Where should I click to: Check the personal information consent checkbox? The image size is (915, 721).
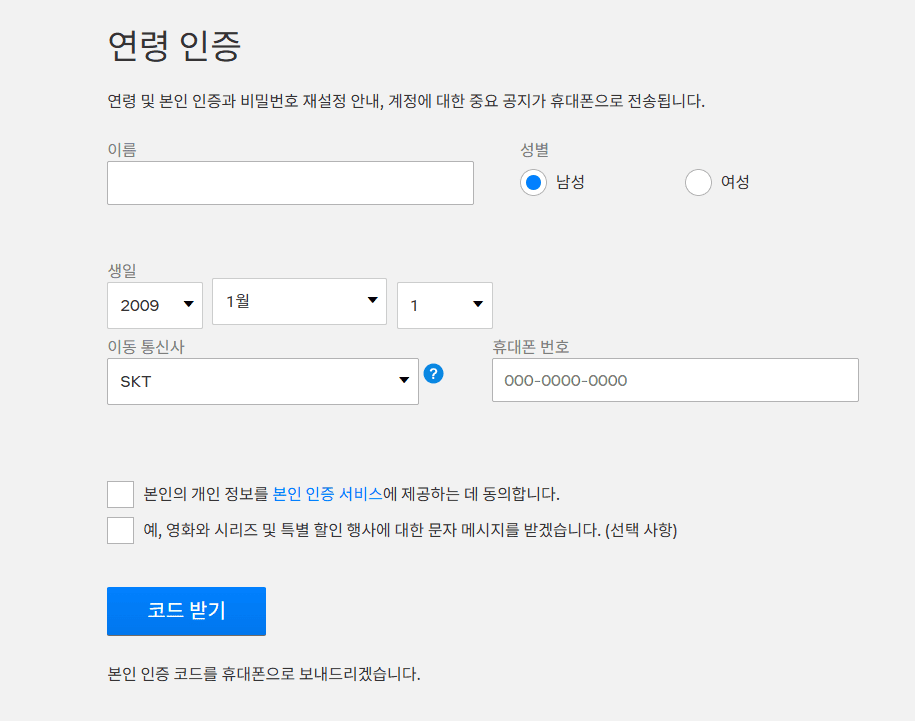pos(120,494)
